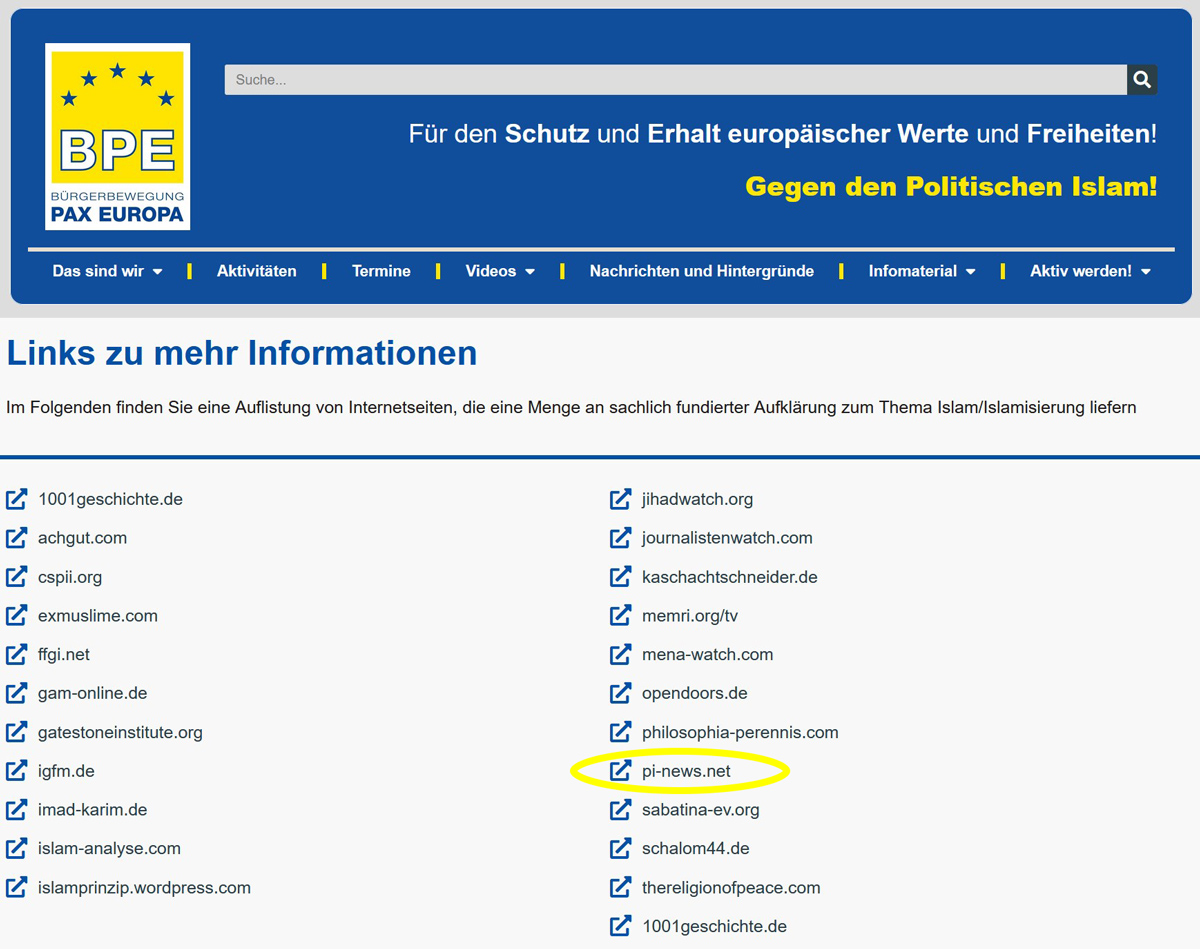Screen dimensions: 1200x949
Task: Visit the ffgi.net link
Action: point(64,655)
